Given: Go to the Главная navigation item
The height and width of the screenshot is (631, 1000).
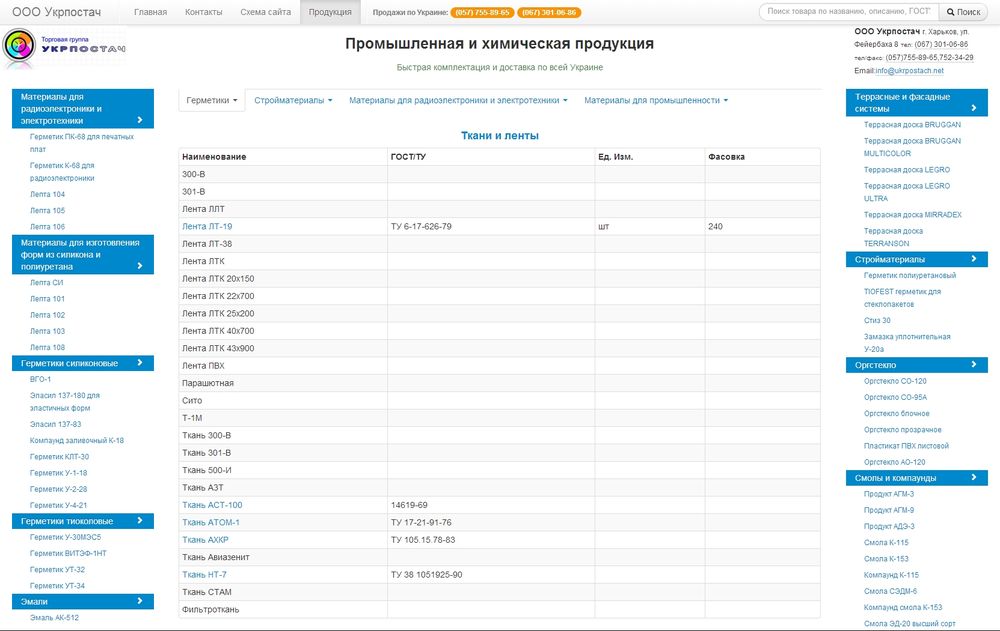Looking at the screenshot, I should 150,12.
